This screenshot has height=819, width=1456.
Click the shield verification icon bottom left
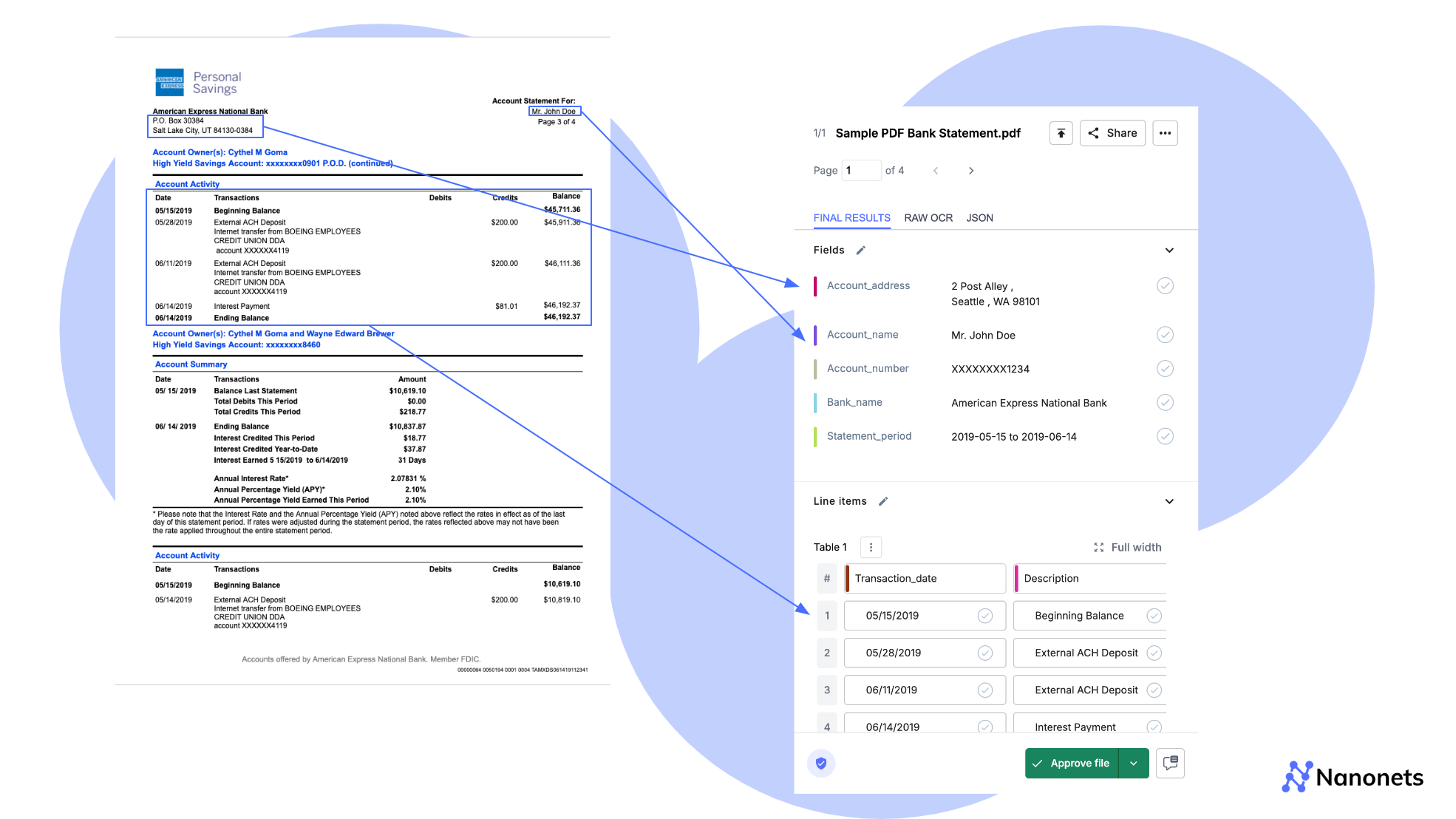tap(821, 763)
